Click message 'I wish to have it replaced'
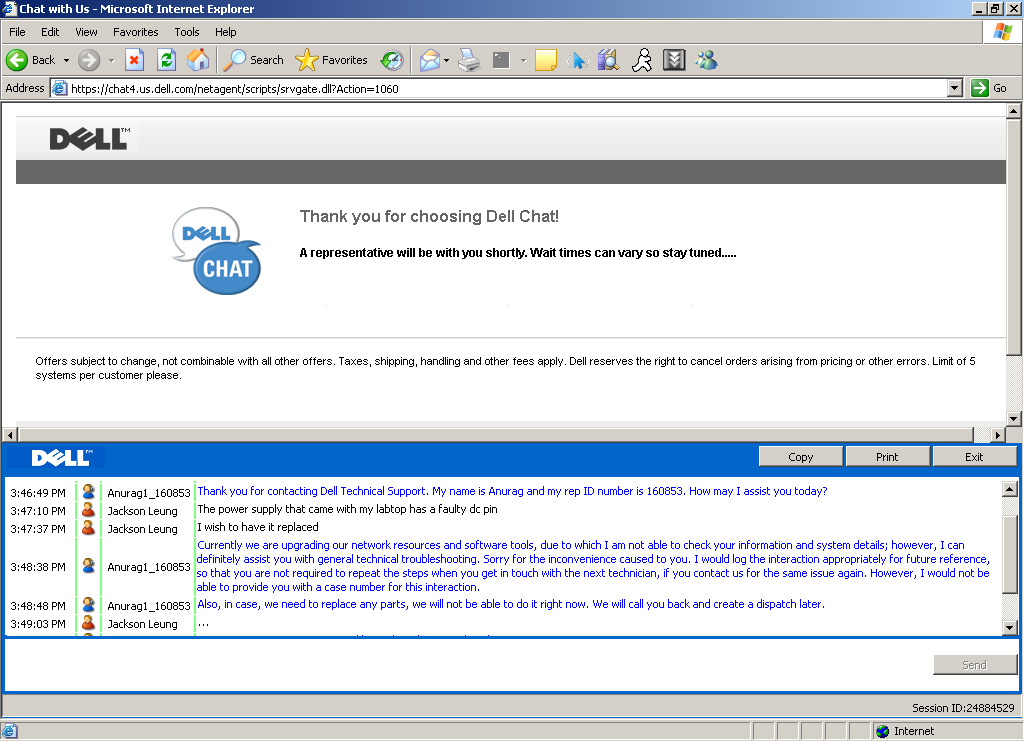 (x=258, y=526)
